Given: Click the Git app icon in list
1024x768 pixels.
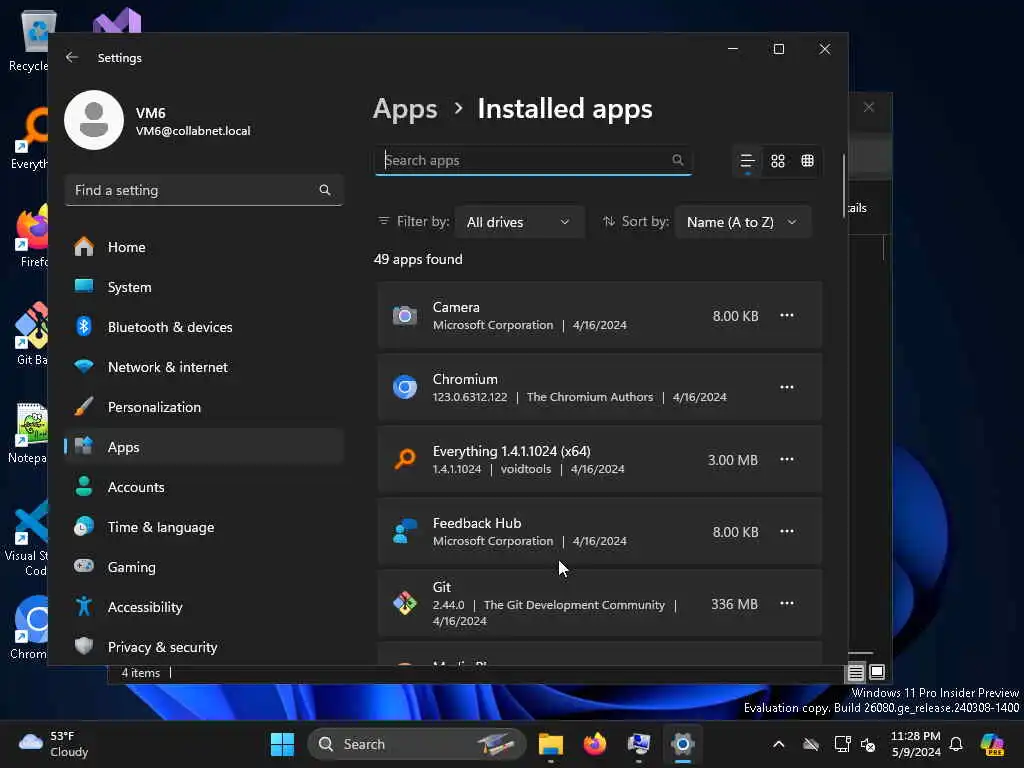Looking at the screenshot, I should click(x=405, y=603).
